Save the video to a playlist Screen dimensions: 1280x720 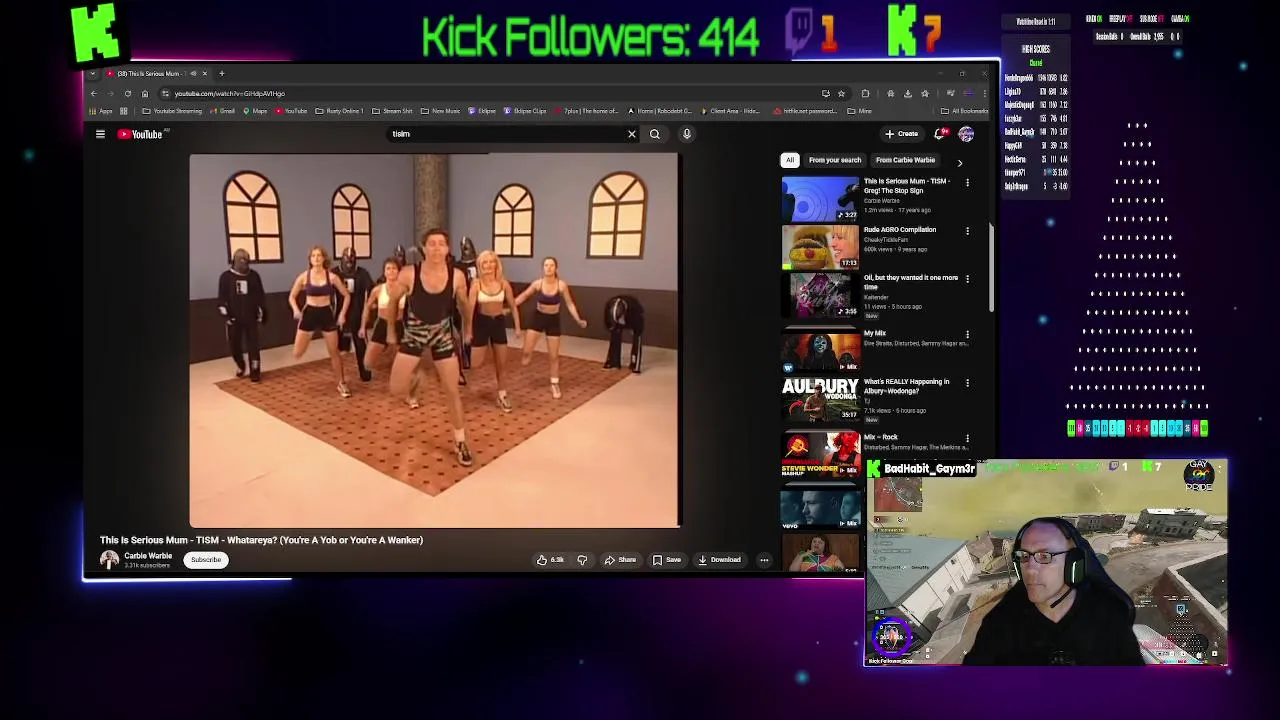pos(667,560)
